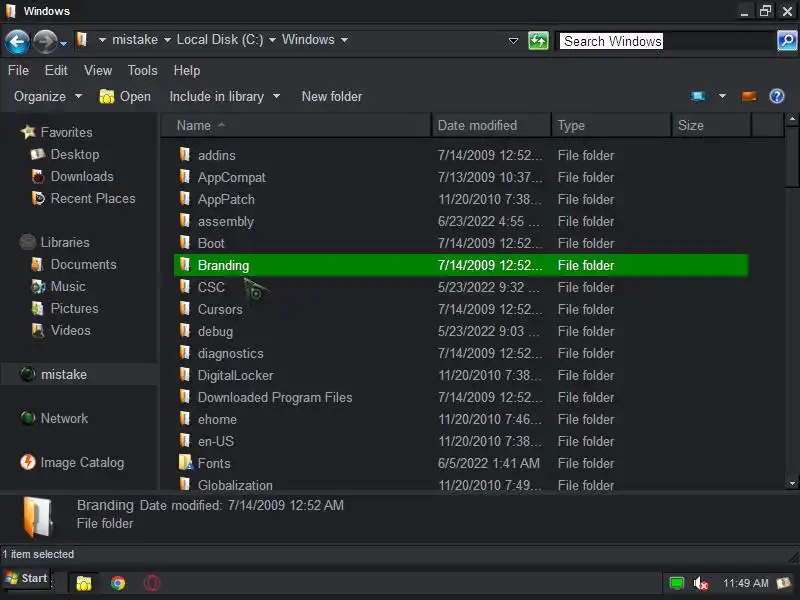This screenshot has height=600, width=800.
Task: Click the Fonts folder icon
Action: (186, 462)
